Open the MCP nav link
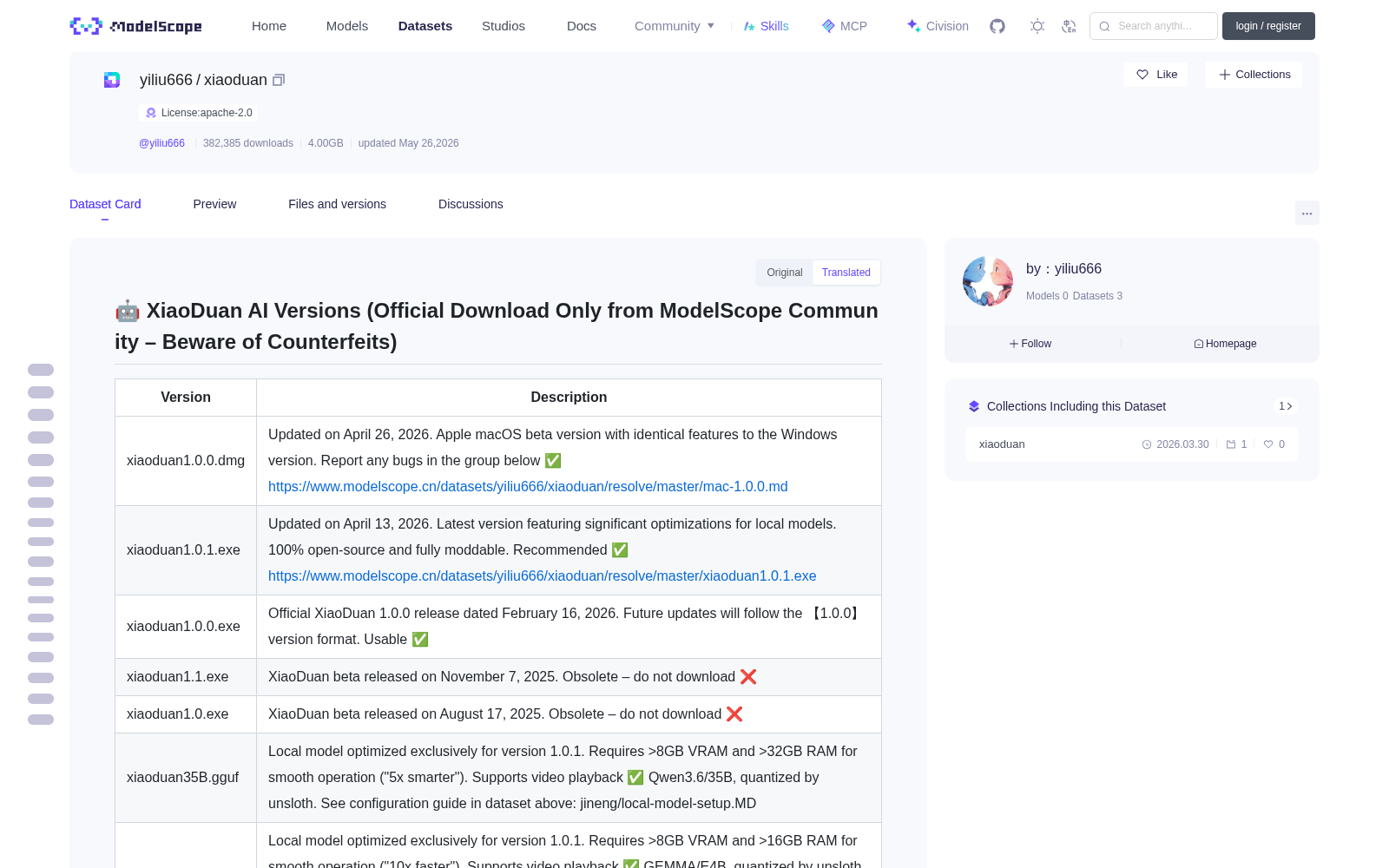Viewport: 1389px width, 868px height. [845, 26]
